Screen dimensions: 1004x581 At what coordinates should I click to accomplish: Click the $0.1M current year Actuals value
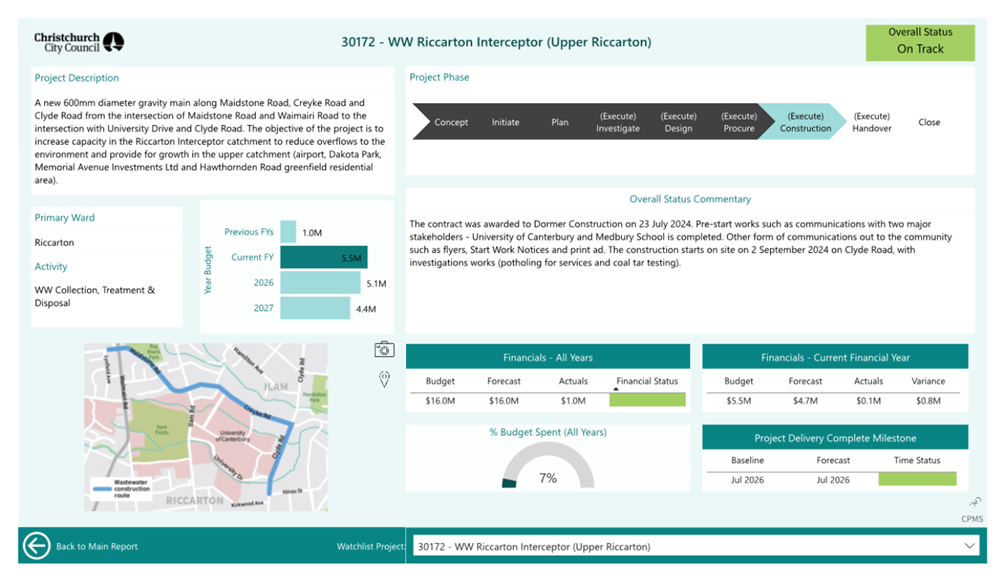point(868,401)
